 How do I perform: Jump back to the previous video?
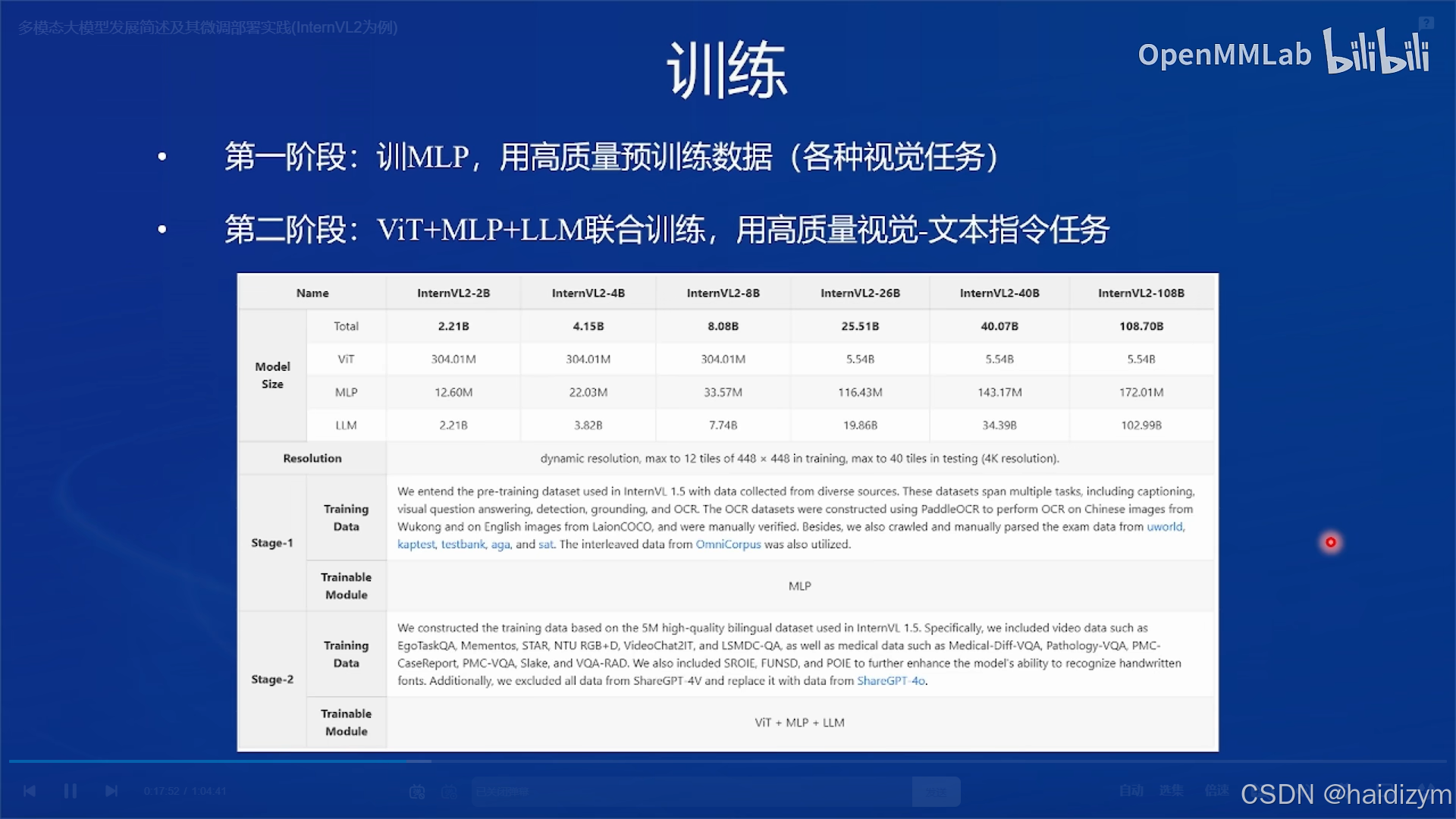[x=30, y=790]
